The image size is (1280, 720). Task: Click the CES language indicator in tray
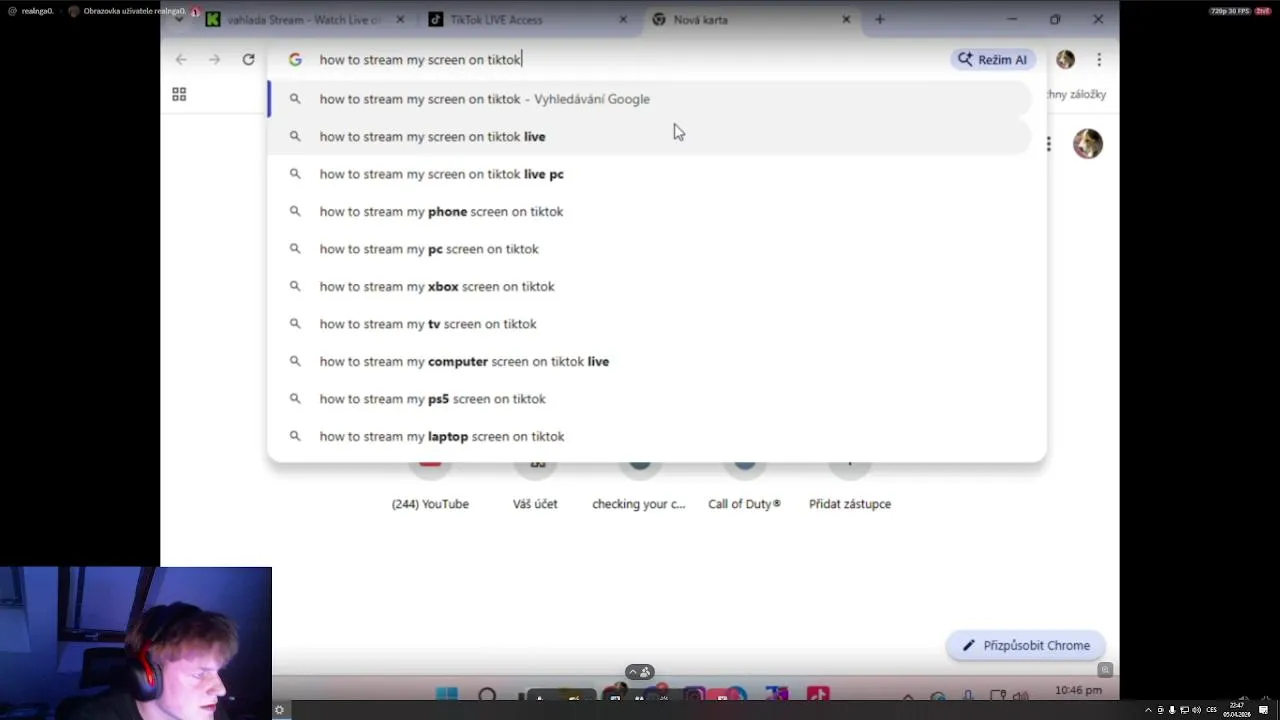1212,710
